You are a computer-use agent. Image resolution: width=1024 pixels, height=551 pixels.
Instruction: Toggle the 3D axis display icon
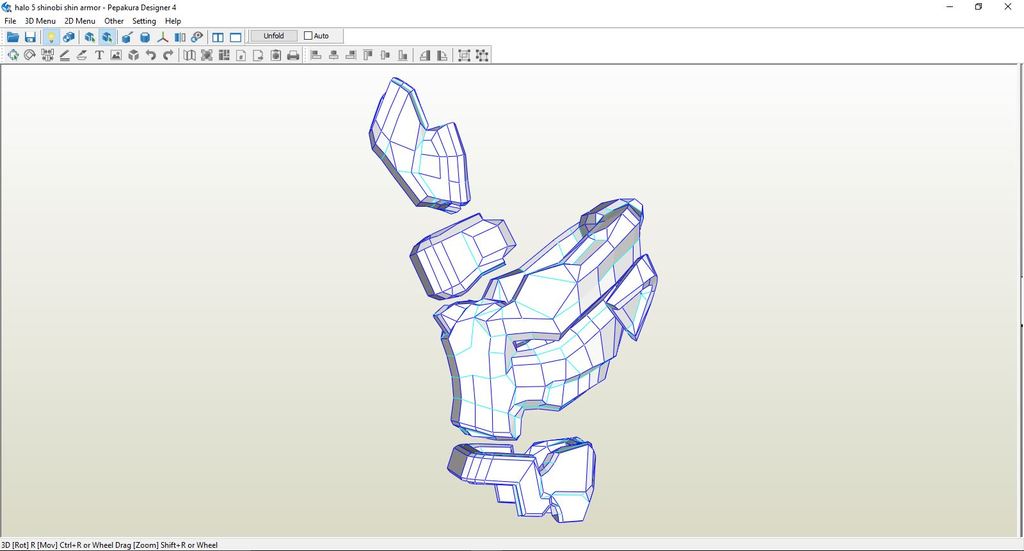click(163, 37)
